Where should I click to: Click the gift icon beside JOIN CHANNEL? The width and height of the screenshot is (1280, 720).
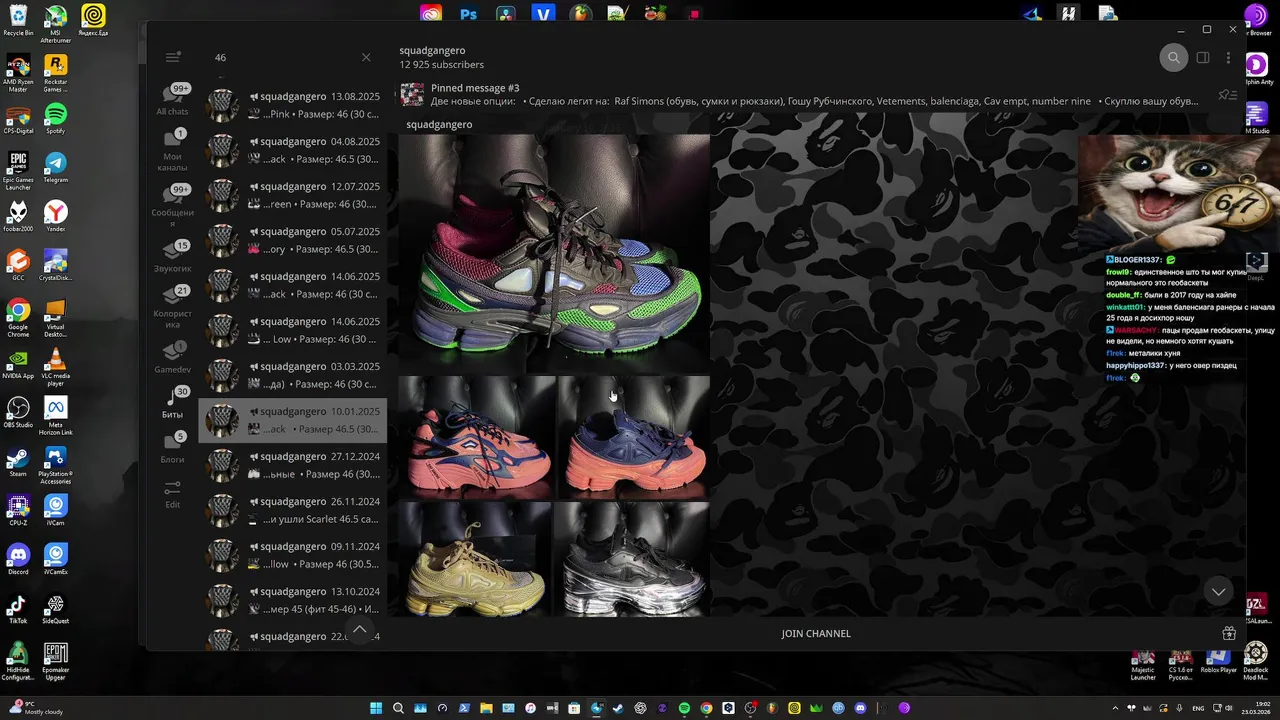click(1229, 633)
